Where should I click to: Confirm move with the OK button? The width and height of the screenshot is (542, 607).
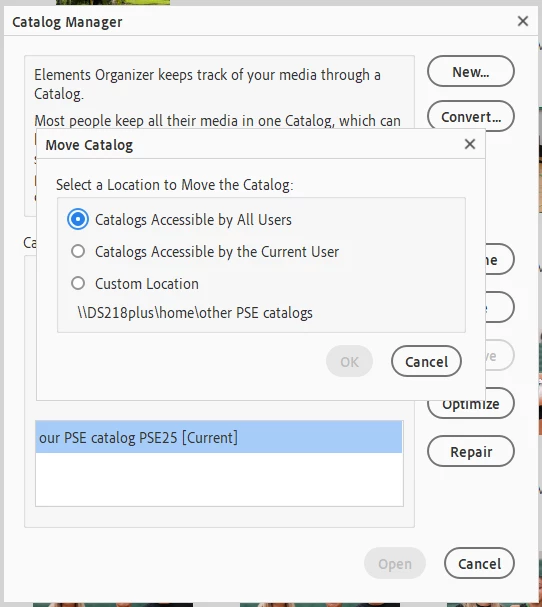click(x=349, y=362)
